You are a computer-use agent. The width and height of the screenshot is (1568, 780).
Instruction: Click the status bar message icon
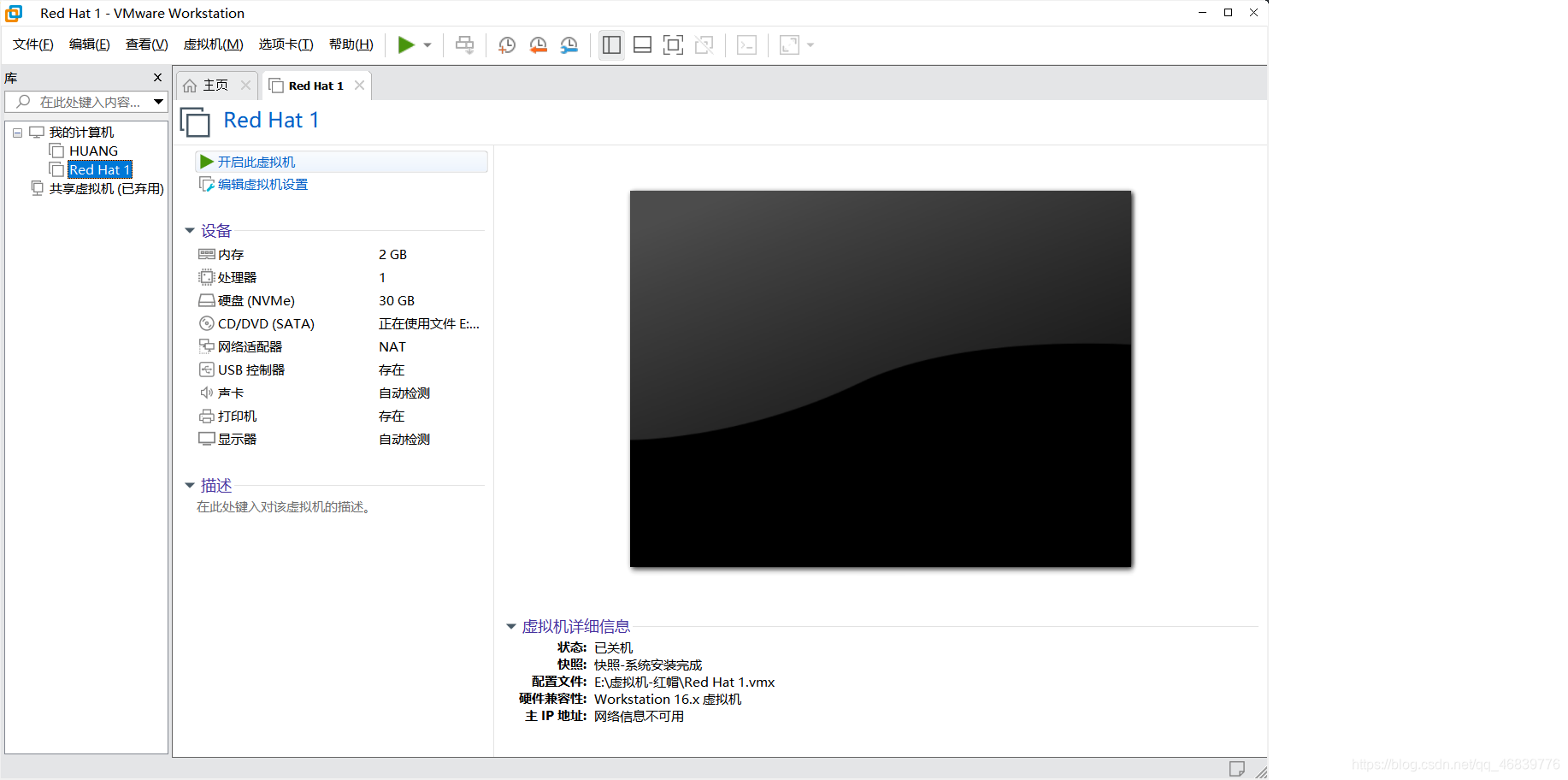(1237, 769)
